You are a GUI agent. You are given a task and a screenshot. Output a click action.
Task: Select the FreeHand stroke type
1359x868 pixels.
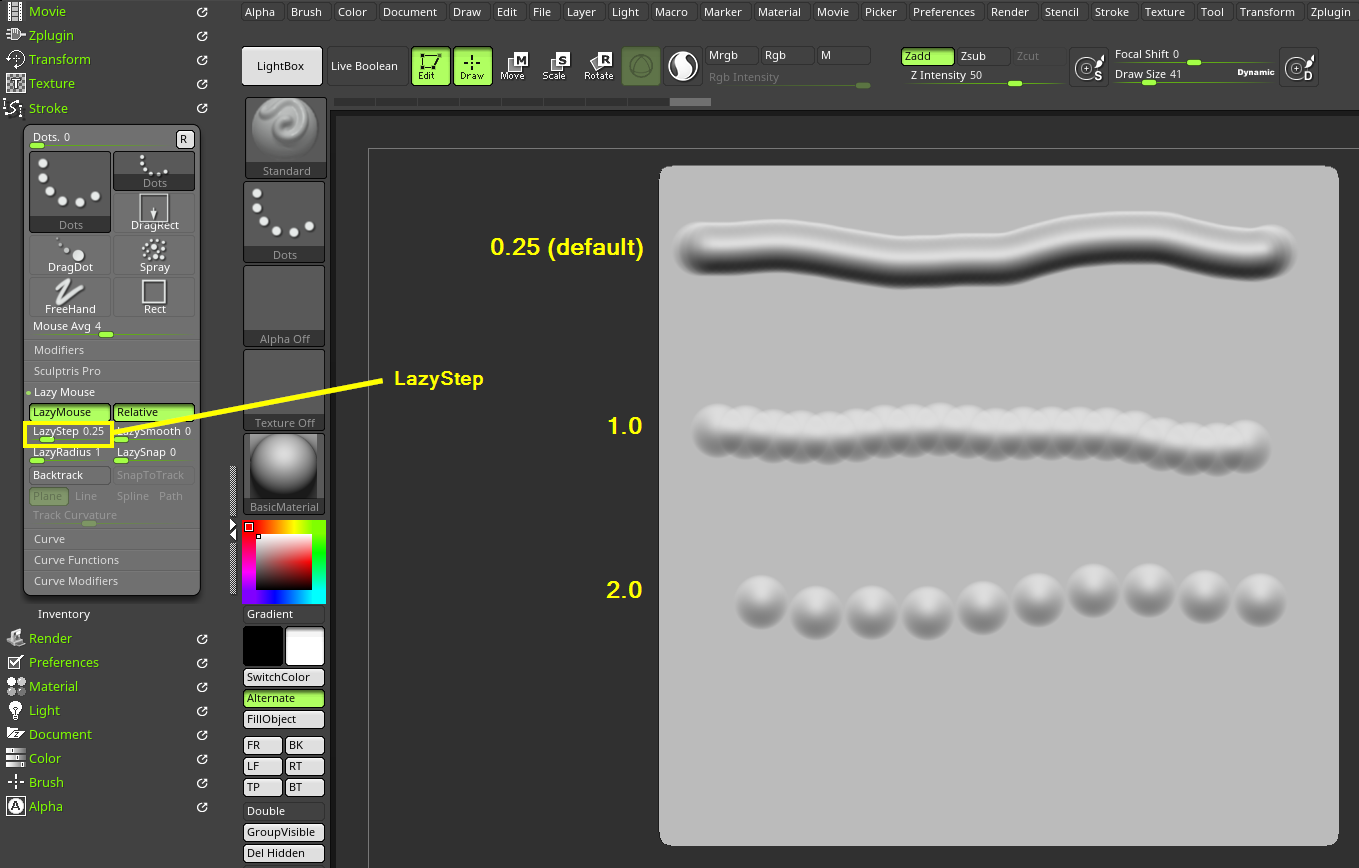(70, 297)
